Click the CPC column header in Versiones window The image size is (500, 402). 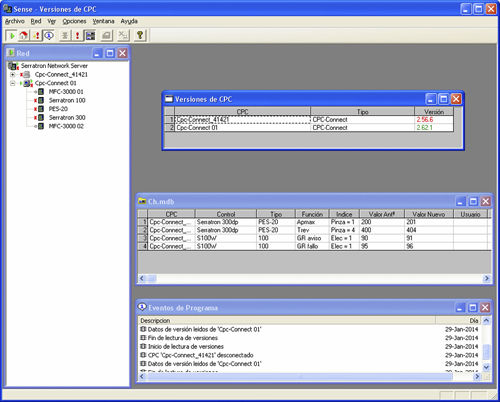coord(242,111)
